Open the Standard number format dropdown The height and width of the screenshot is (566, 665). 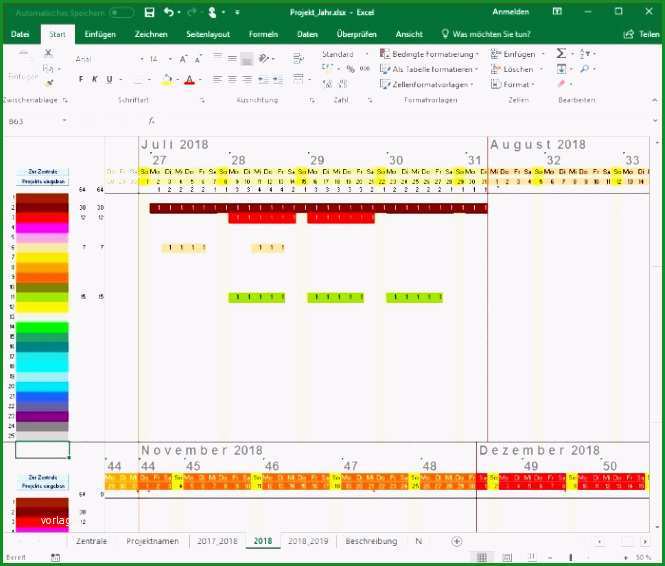[x=367, y=54]
